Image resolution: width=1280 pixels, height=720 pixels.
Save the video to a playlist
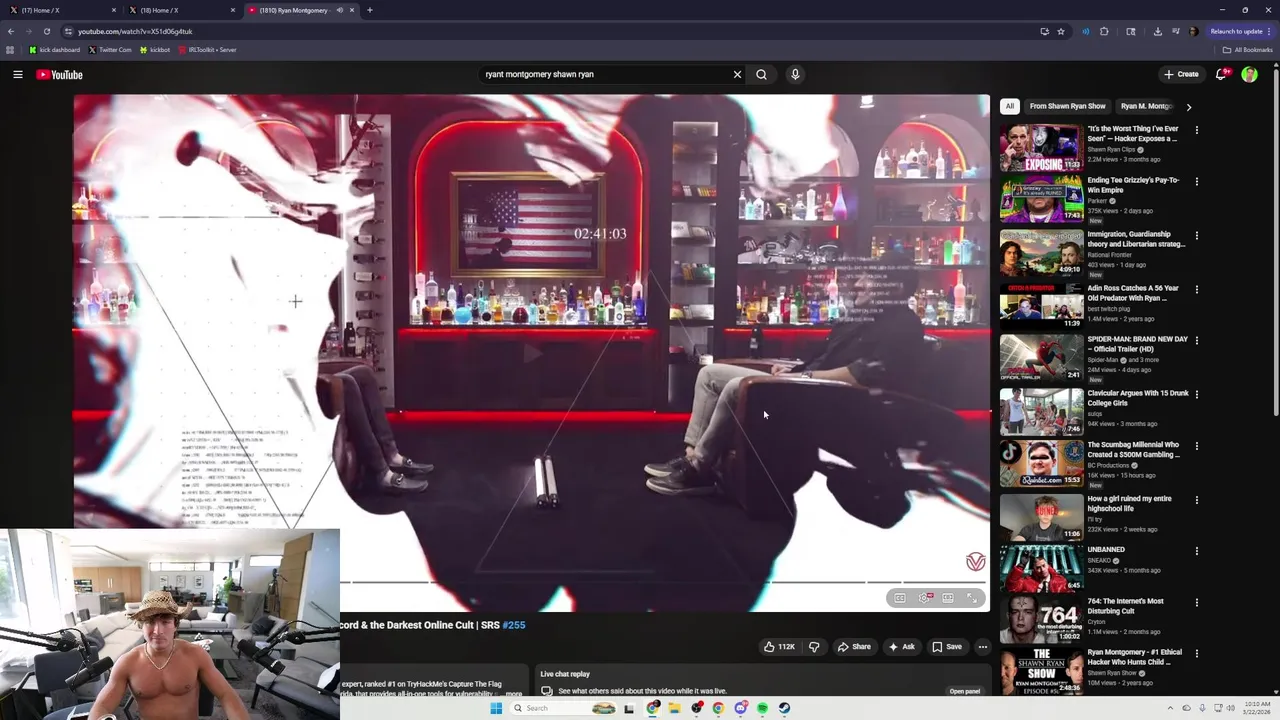click(947, 647)
